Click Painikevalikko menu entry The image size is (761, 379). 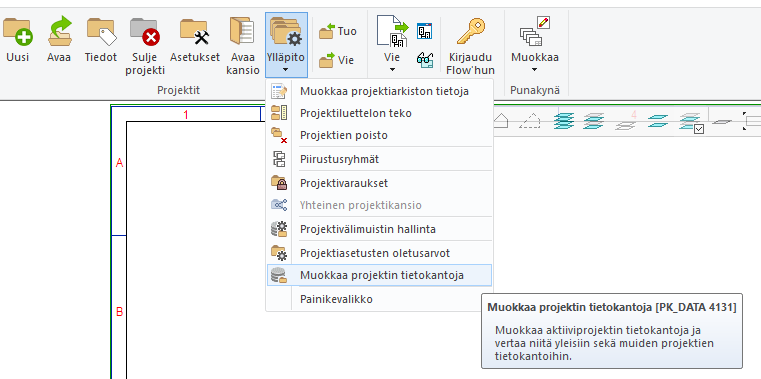click(x=379, y=299)
